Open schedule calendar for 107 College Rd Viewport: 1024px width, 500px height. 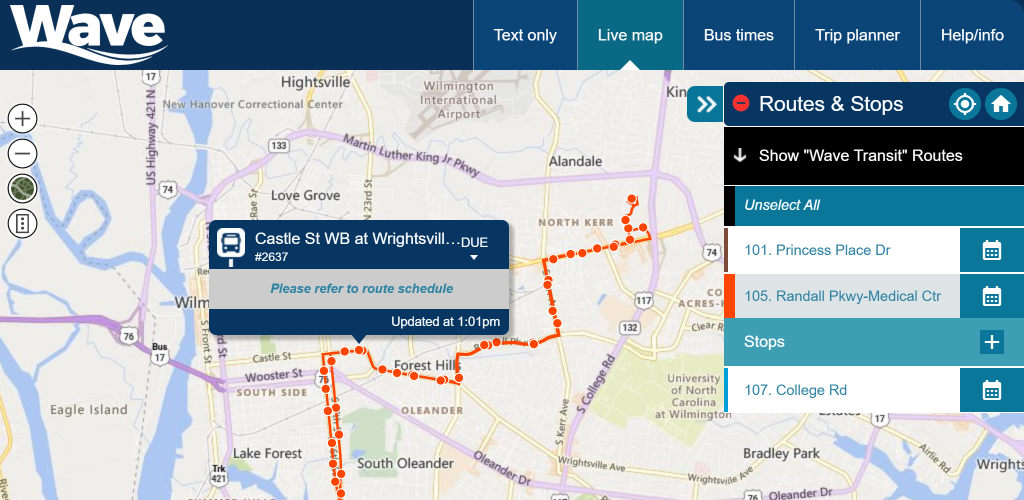pos(992,390)
